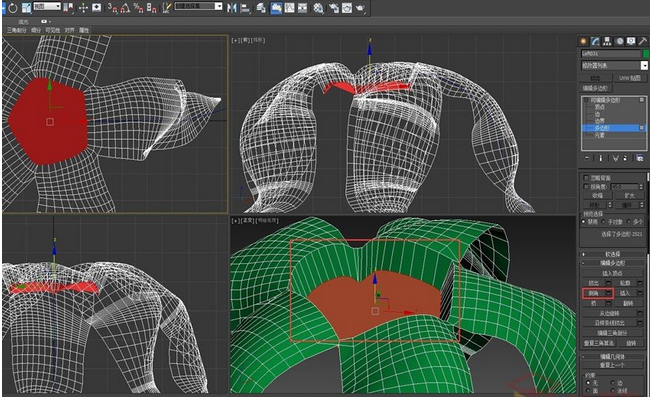Select the 多个 preview radio button
This screenshot has width=650, height=397.
click(628, 222)
